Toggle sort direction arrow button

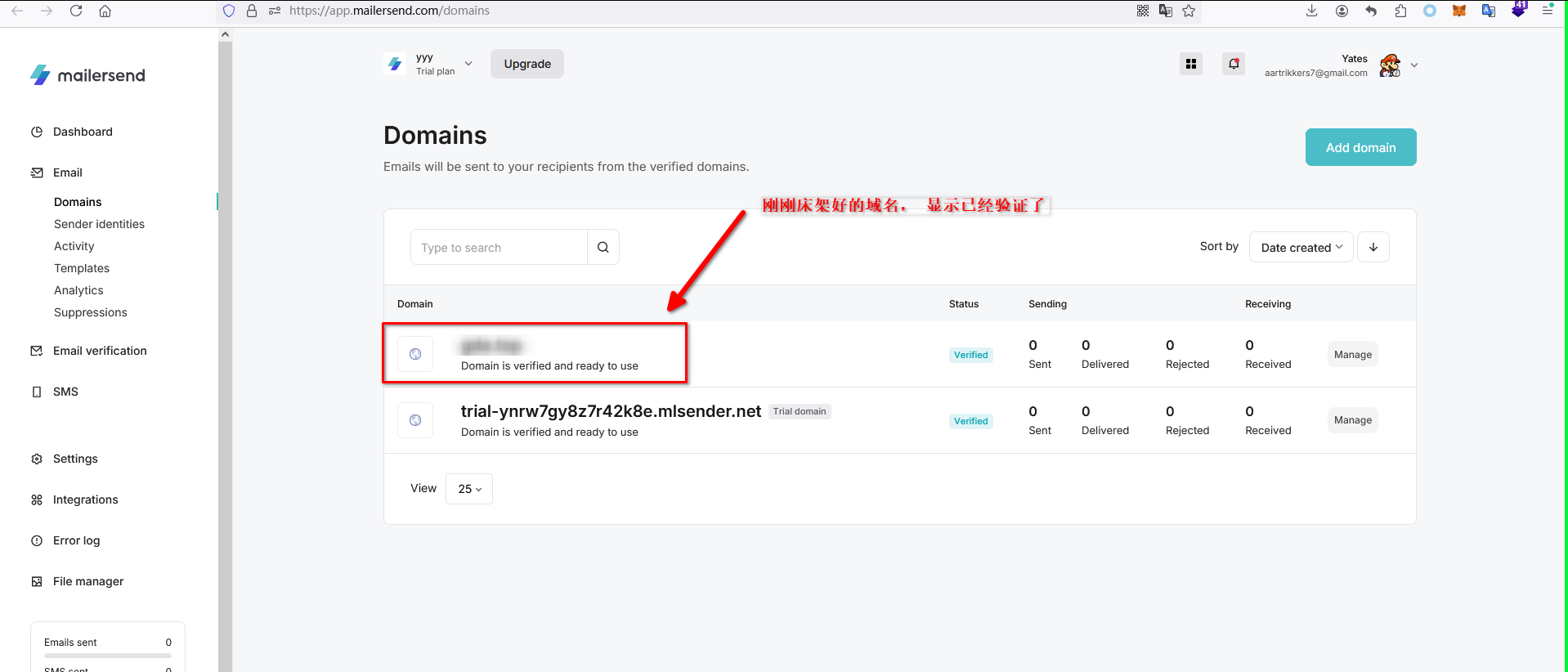tap(1373, 248)
